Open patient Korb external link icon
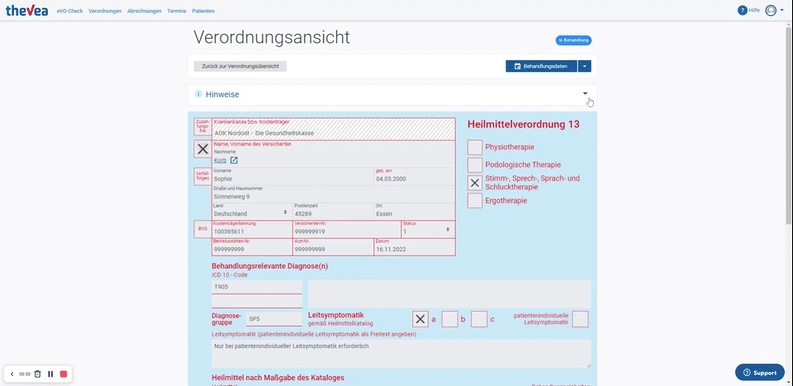This screenshot has width=793, height=386. pos(234,160)
